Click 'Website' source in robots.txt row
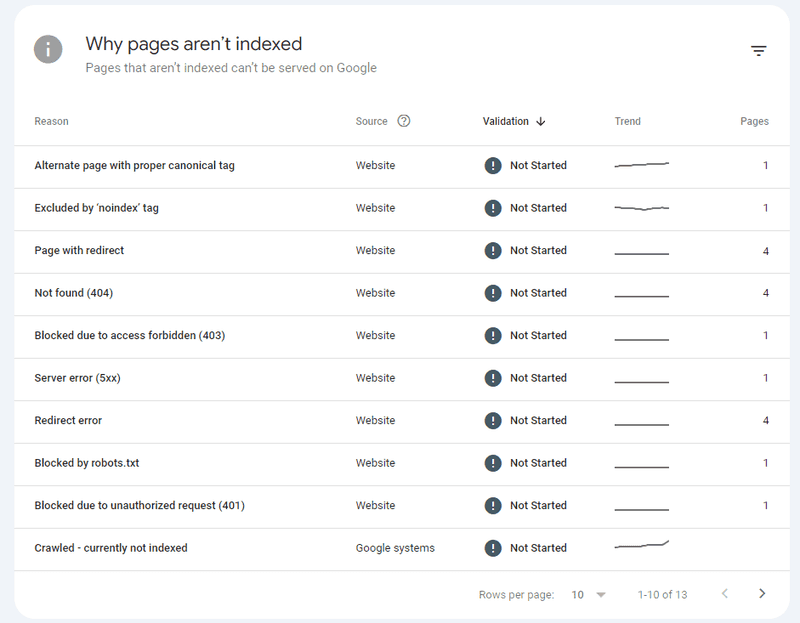This screenshot has width=800, height=623. click(x=375, y=463)
